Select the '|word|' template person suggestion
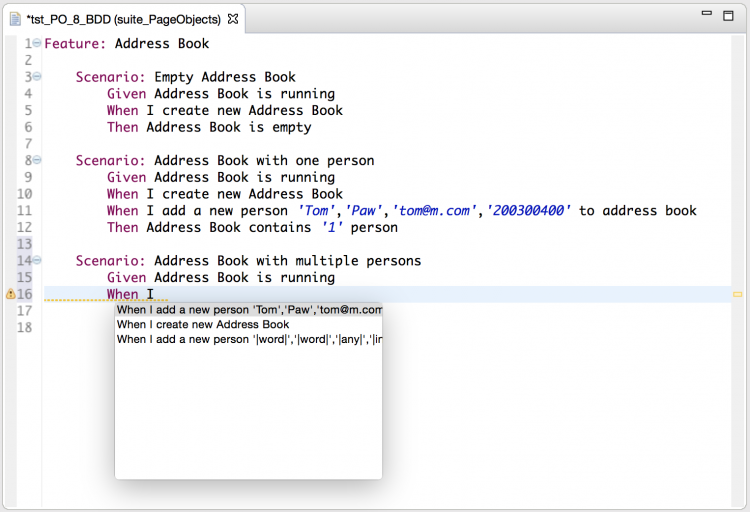This screenshot has width=750, height=512. pyautogui.click(x=248, y=340)
